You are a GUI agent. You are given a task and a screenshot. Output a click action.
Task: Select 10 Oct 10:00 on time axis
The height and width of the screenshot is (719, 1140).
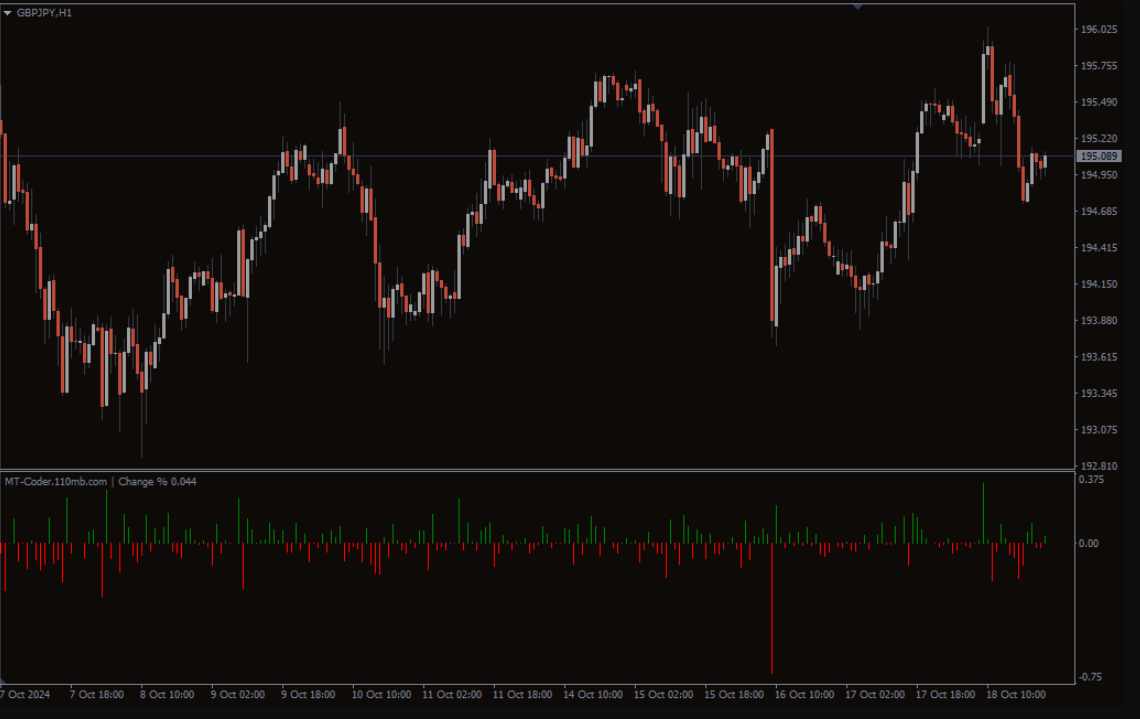click(x=381, y=694)
